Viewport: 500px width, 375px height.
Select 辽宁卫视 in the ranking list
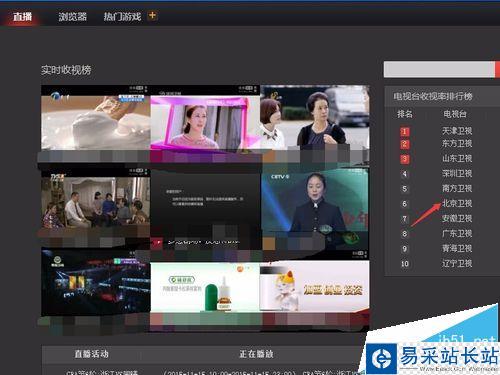(457, 263)
